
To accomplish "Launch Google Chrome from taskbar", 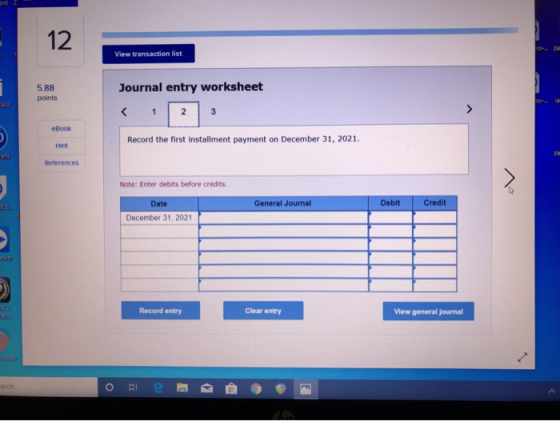I will coord(256,389).
